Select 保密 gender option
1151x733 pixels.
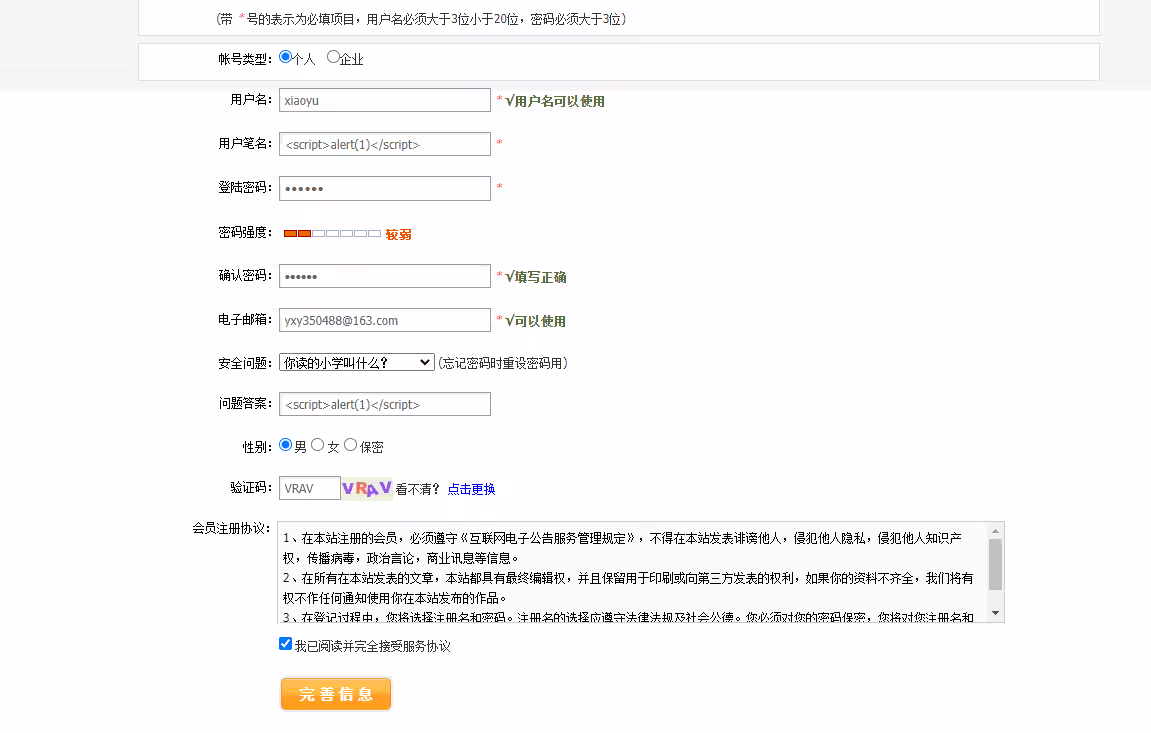pos(351,445)
